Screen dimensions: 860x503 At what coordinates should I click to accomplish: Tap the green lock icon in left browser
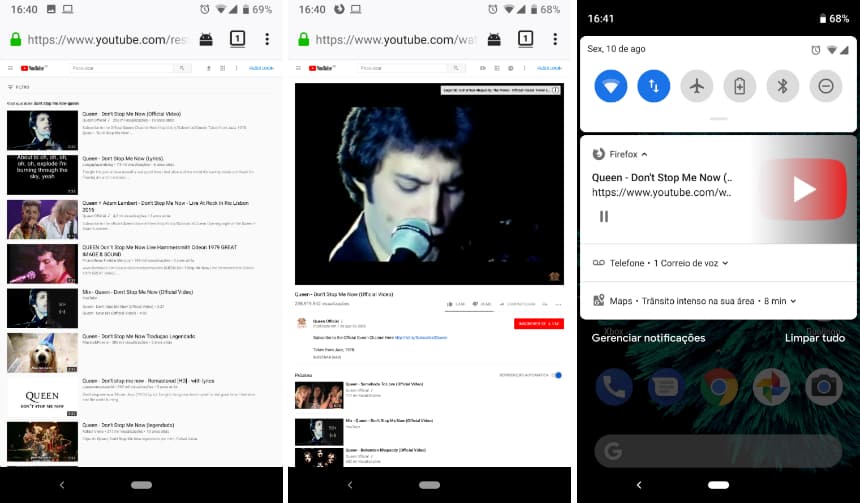pos(15,39)
